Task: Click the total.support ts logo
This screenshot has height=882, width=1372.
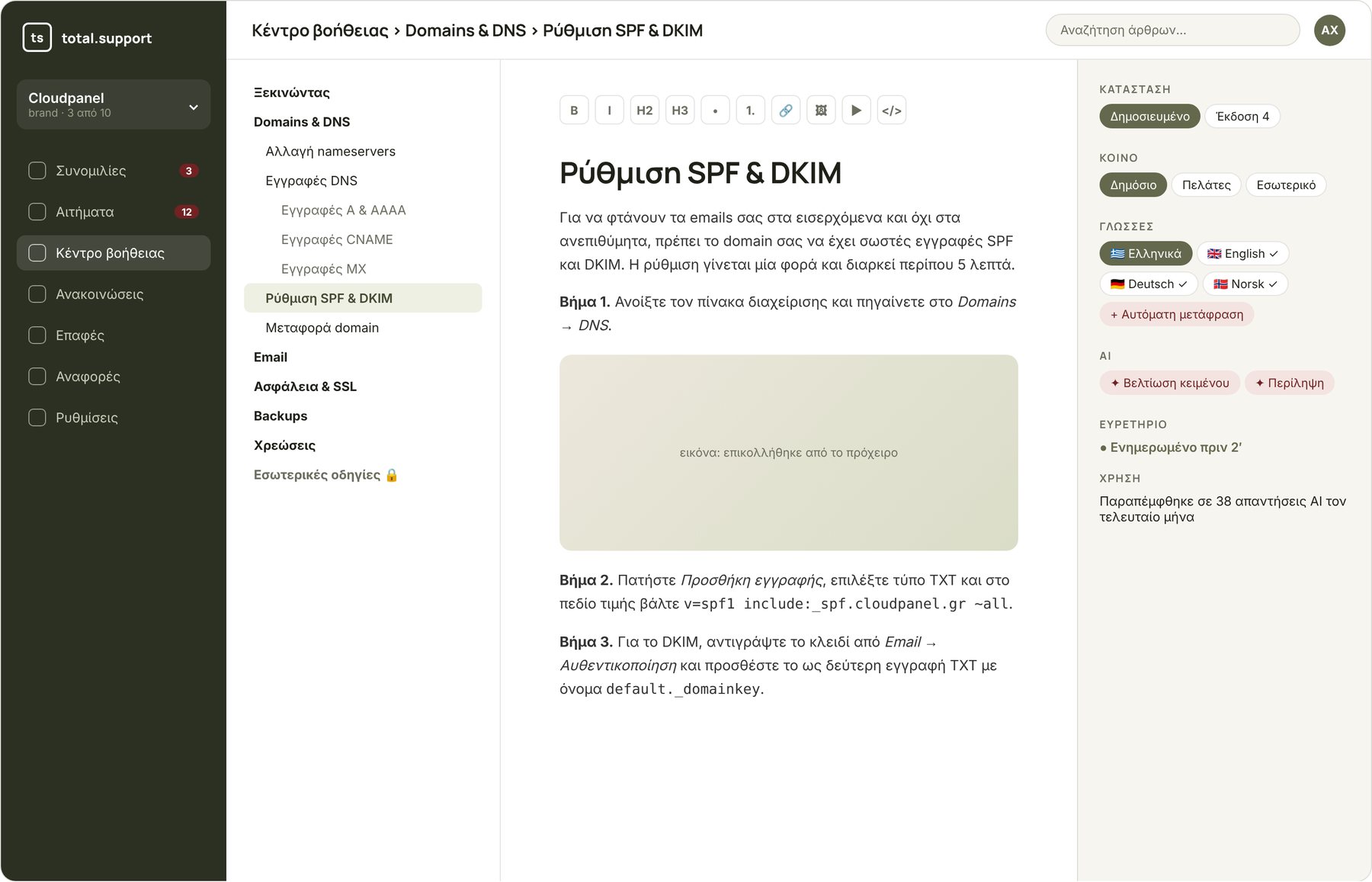Action: pos(37,37)
